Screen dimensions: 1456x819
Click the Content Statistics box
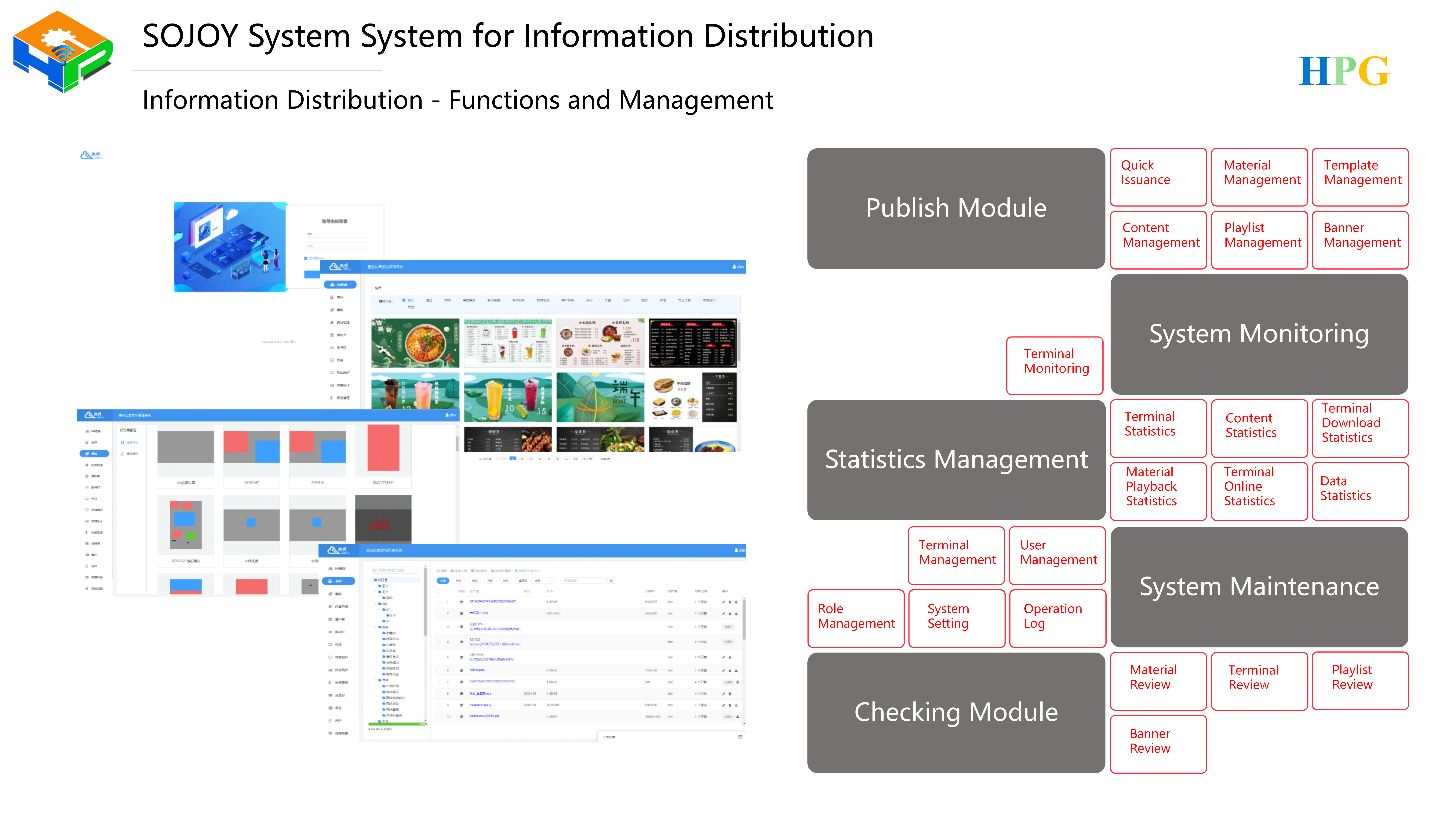pos(1259,428)
